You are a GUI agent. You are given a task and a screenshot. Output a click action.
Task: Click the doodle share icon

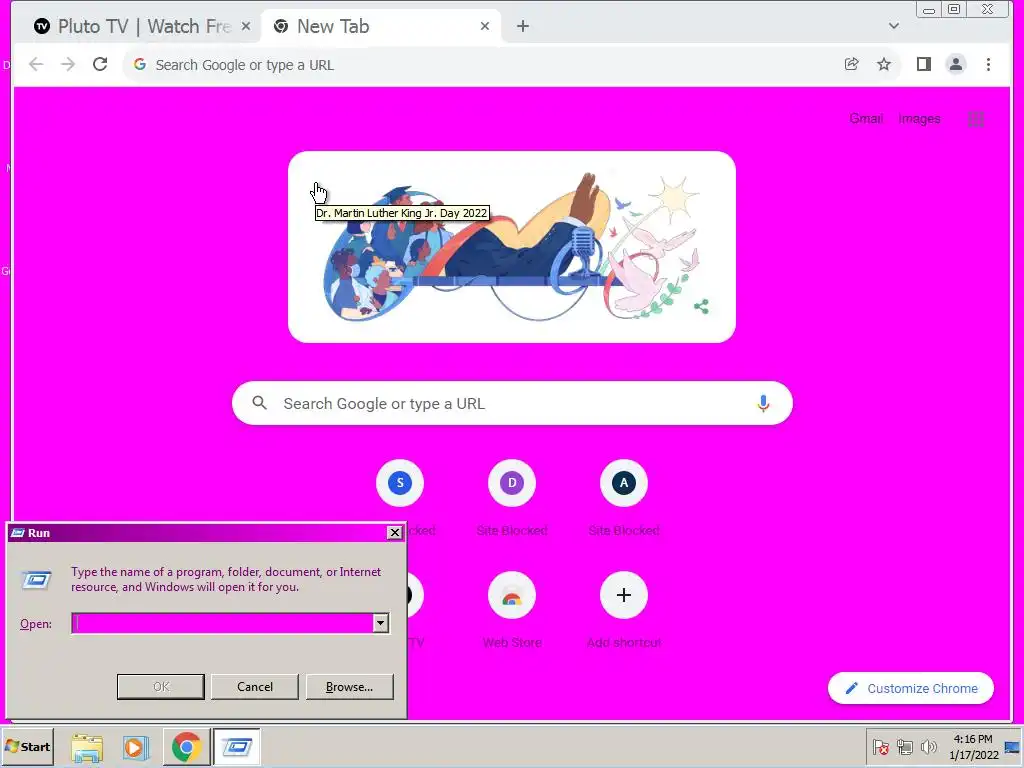pos(701,306)
